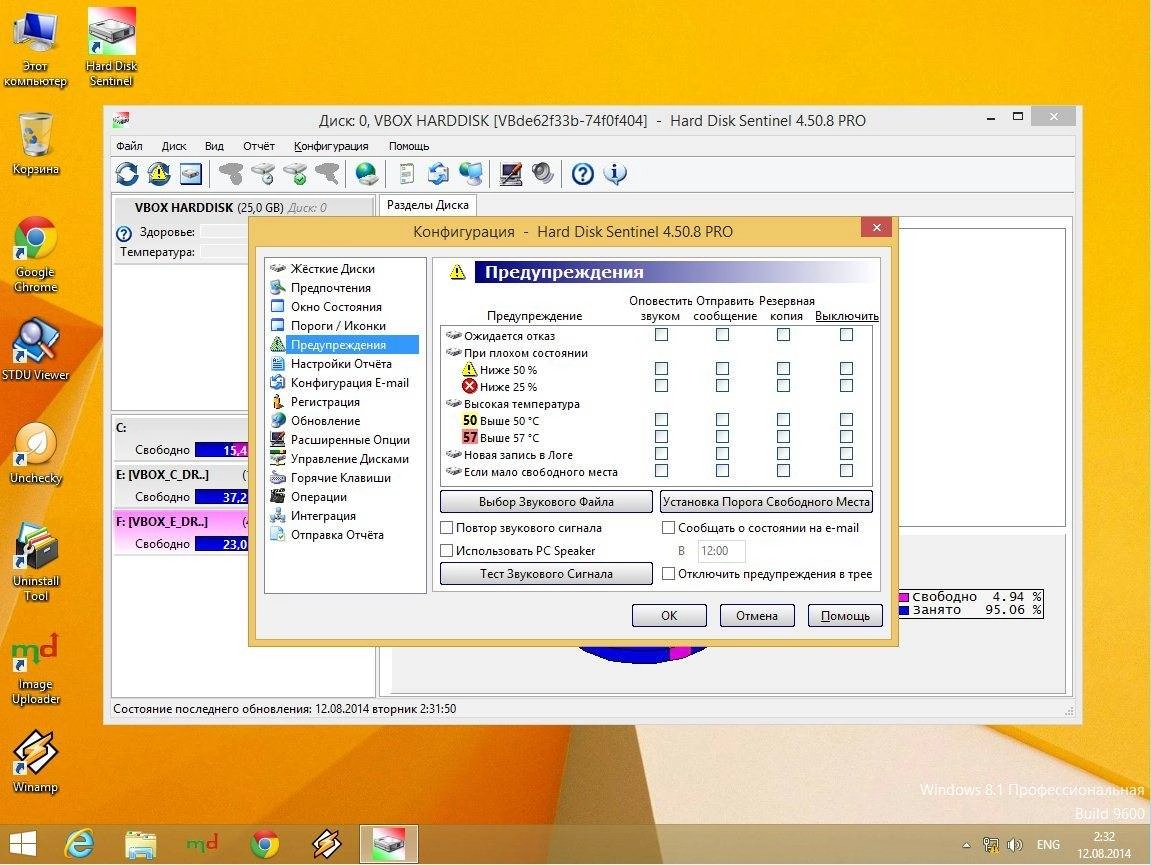
Task: Open the Помощь menu
Action: coord(409,146)
